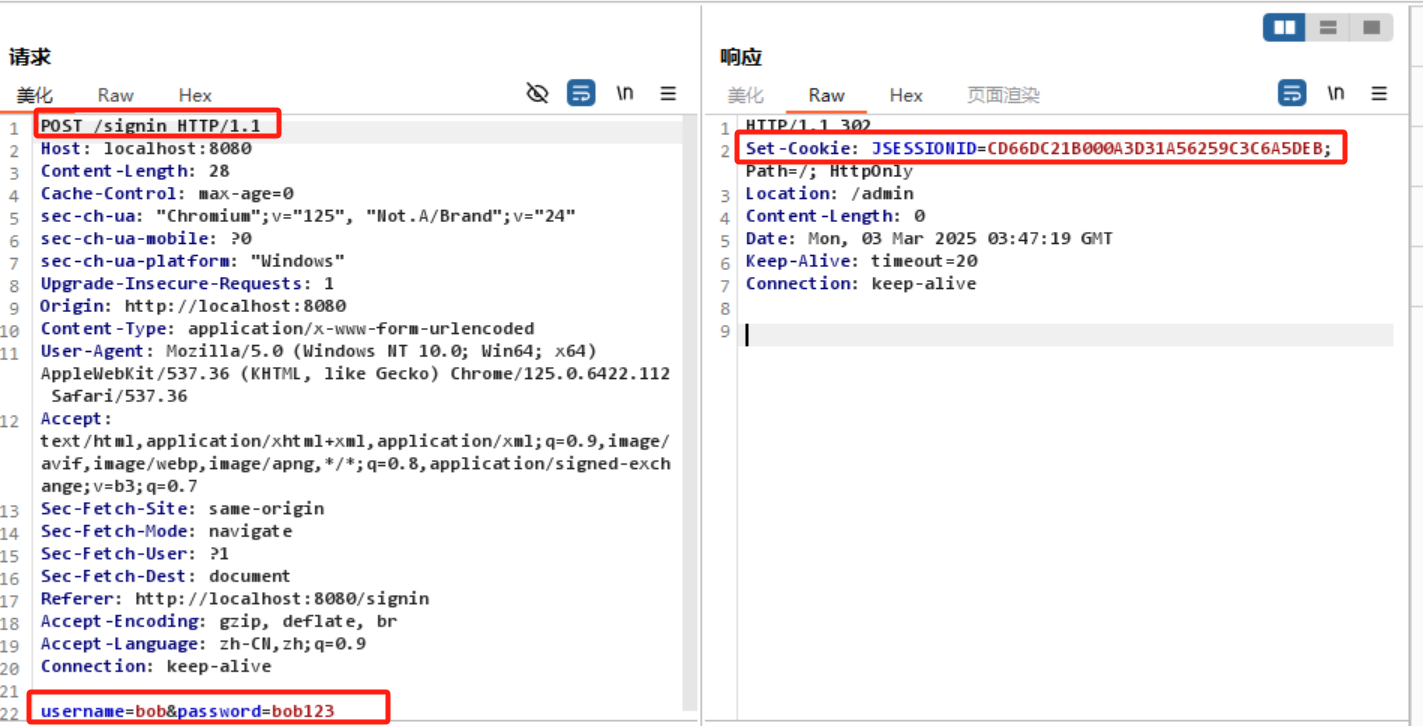
Task: Open the response panel hamburger menu
Action: [x=1379, y=94]
